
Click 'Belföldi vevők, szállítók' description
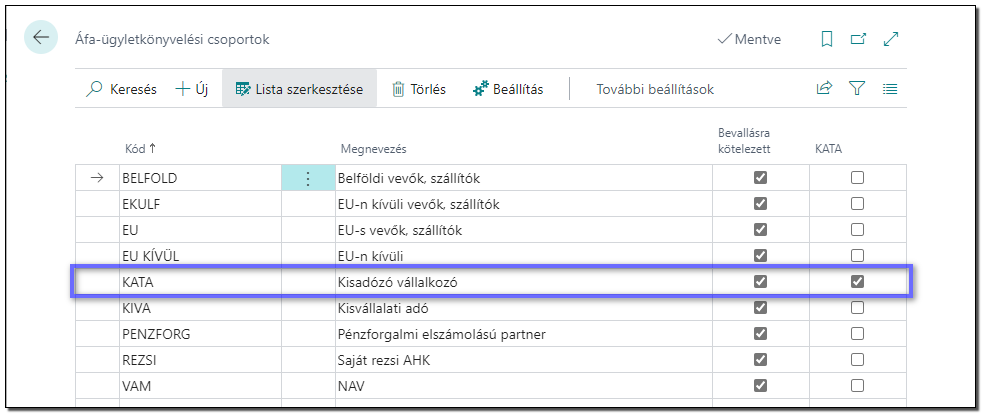point(524,179)
